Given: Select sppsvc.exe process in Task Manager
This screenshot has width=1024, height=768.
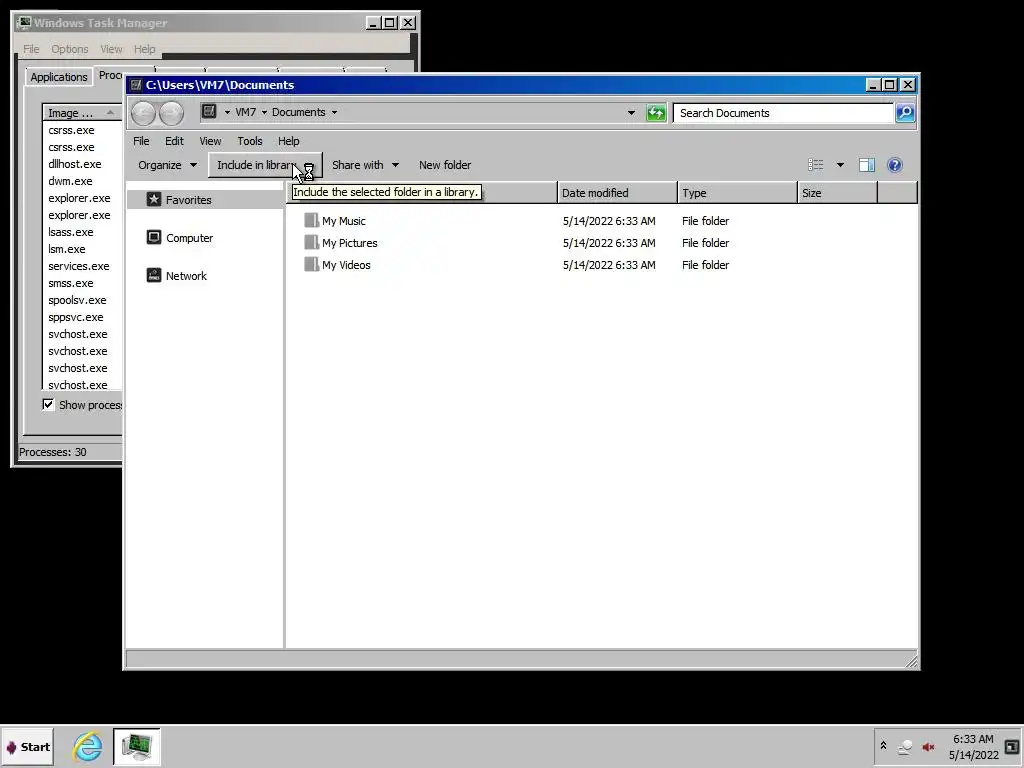Looking at the screenshot, I should (x=75, y=317).
